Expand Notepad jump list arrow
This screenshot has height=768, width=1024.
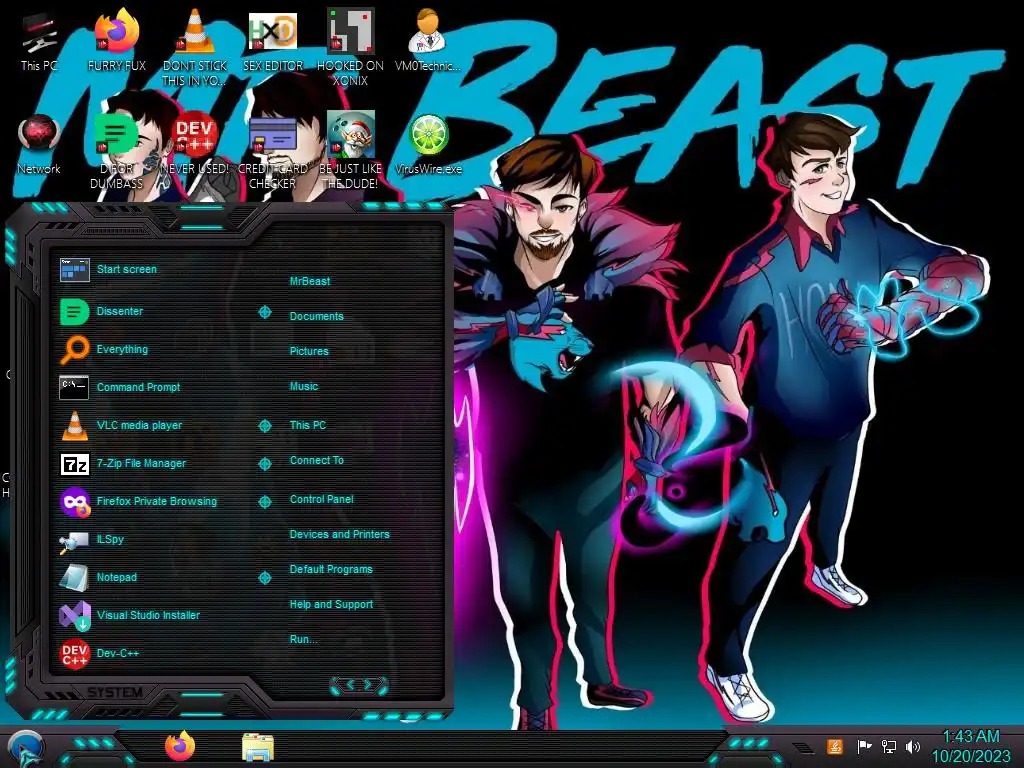pyautogui.click(x=264, y=577)
